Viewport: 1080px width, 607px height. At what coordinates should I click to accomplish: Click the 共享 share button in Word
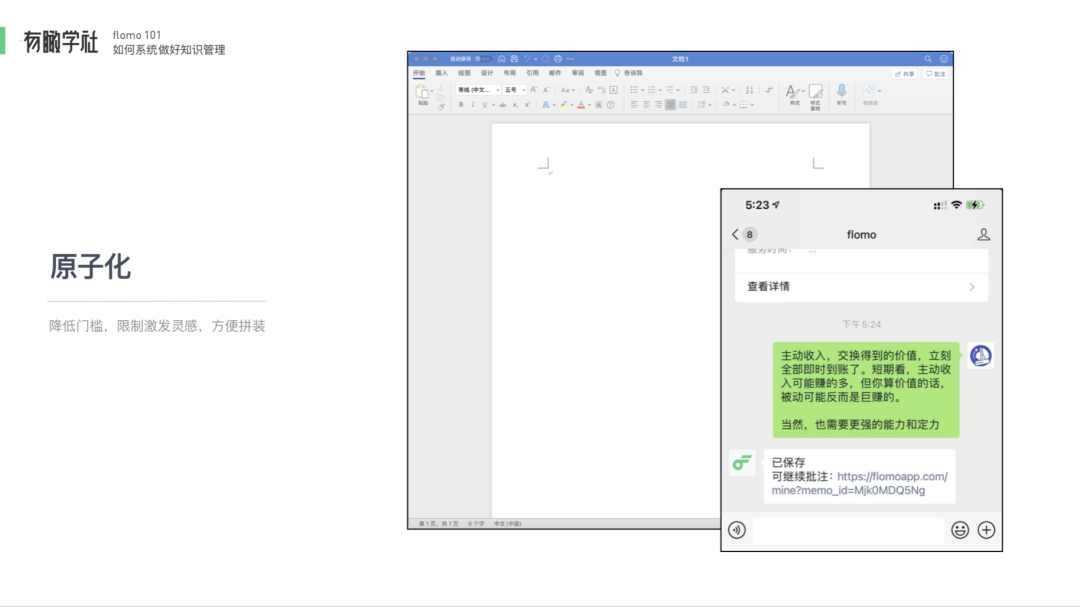tap(904, 74)
